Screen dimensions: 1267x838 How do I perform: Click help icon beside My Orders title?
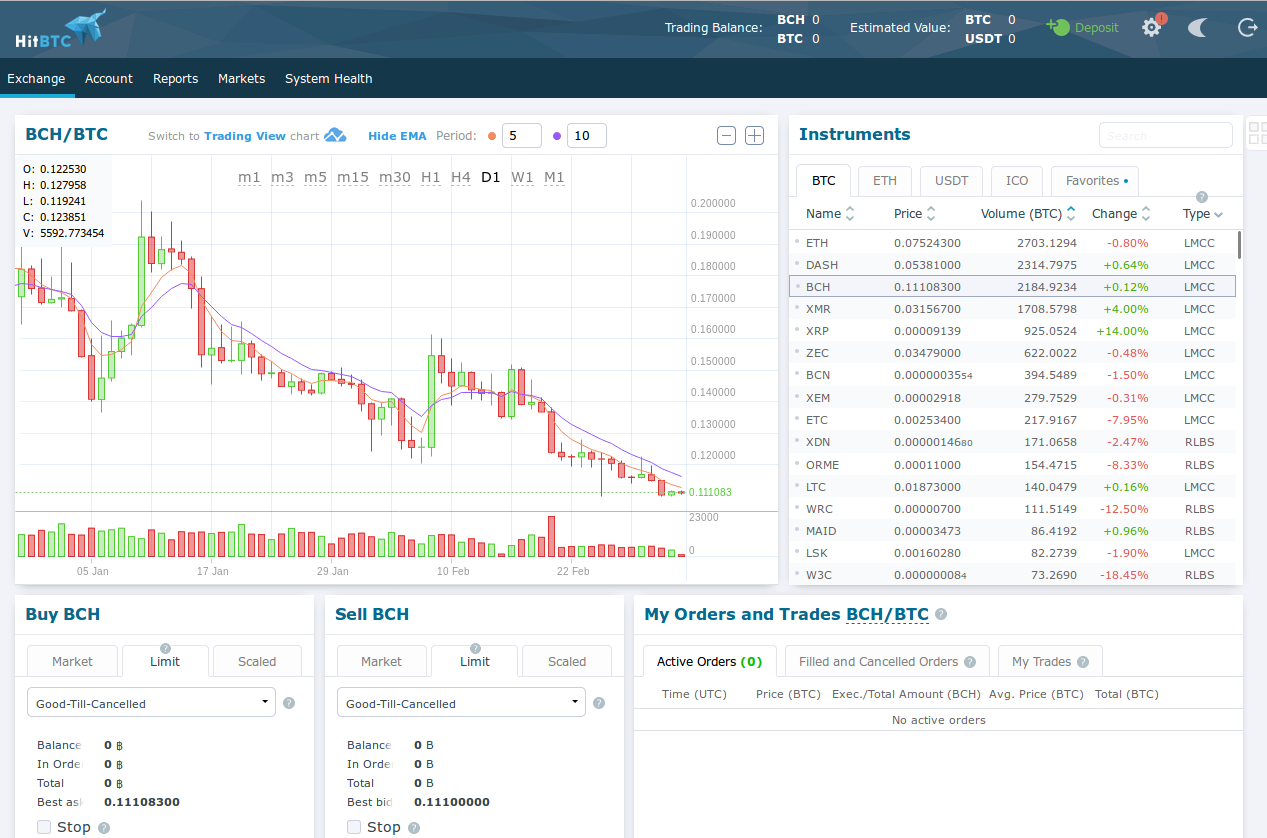point(941,615)
